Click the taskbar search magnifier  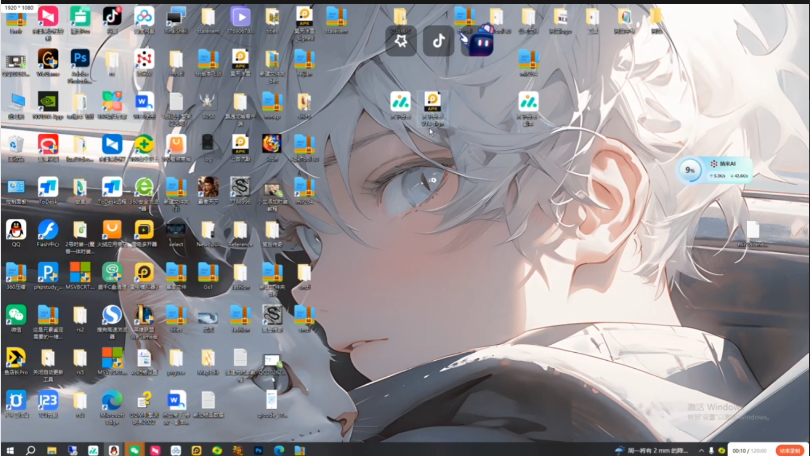click(30, 450)
